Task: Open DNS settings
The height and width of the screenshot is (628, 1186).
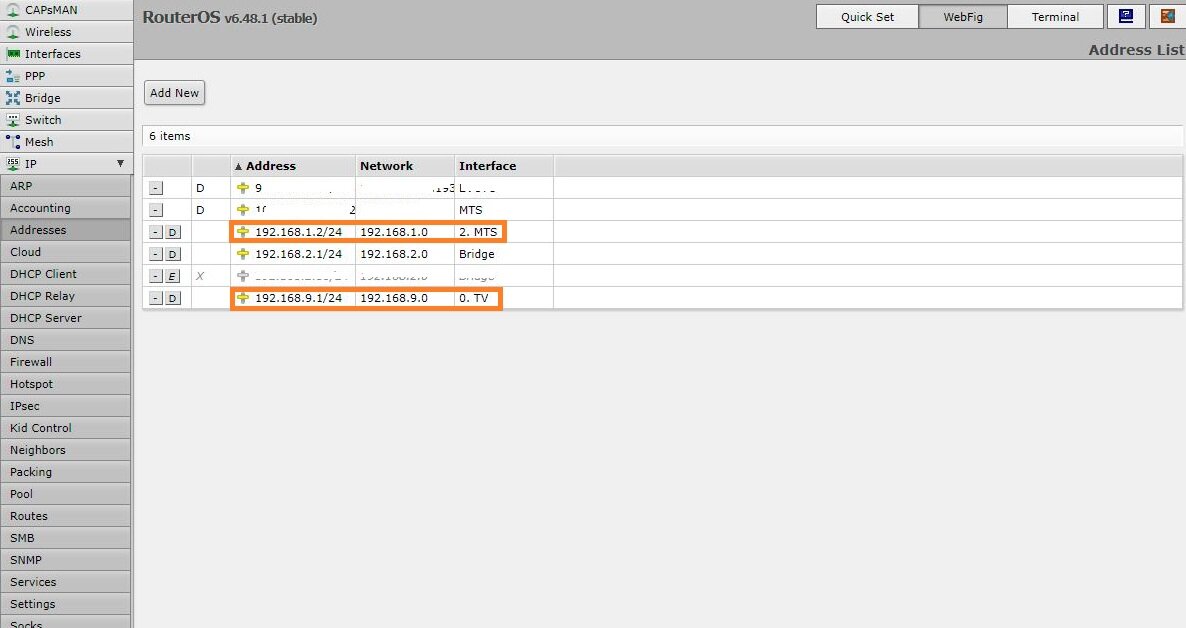Action: [x=66, y=339]
